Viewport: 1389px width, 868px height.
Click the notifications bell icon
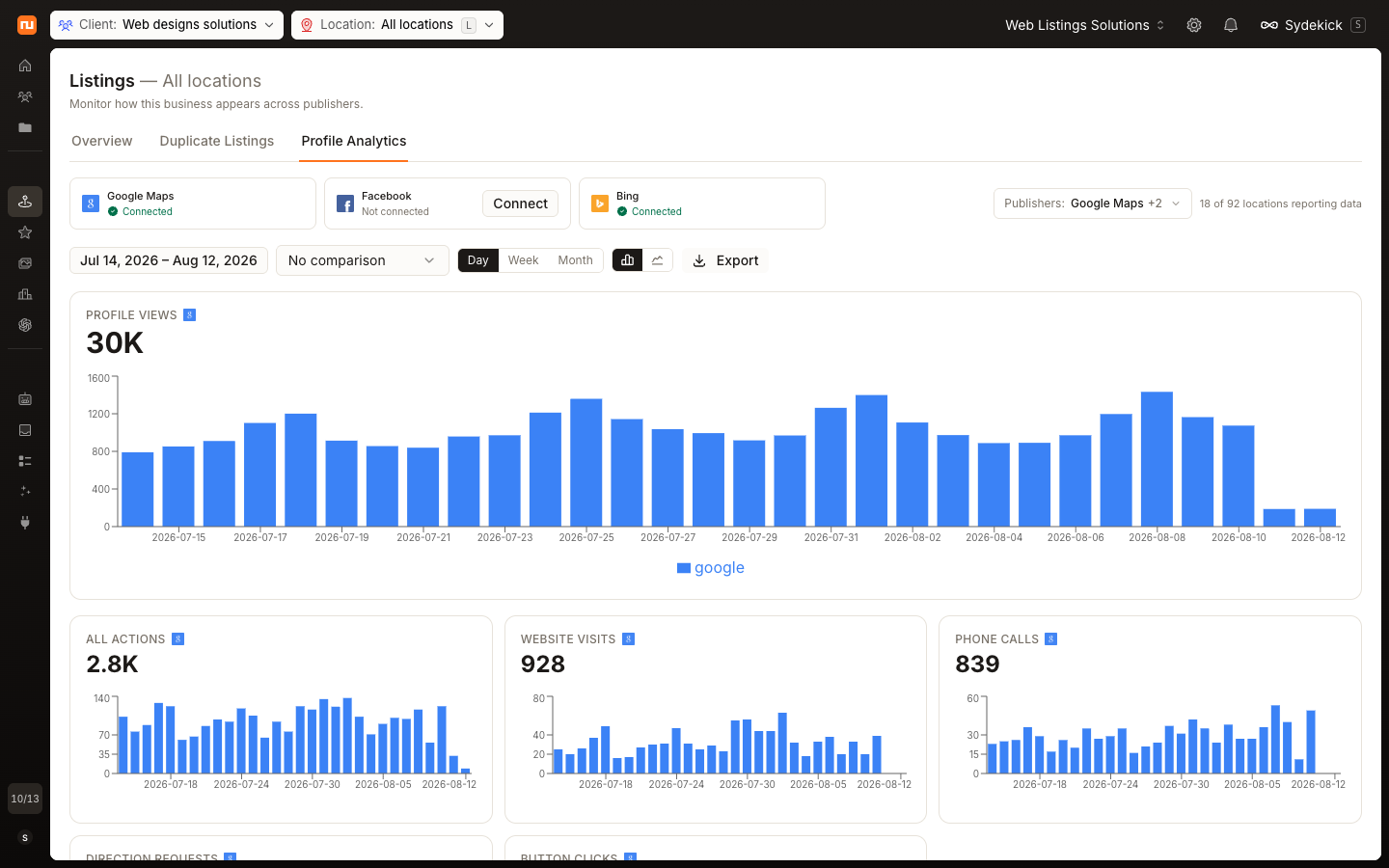[x=1231, y=25]
